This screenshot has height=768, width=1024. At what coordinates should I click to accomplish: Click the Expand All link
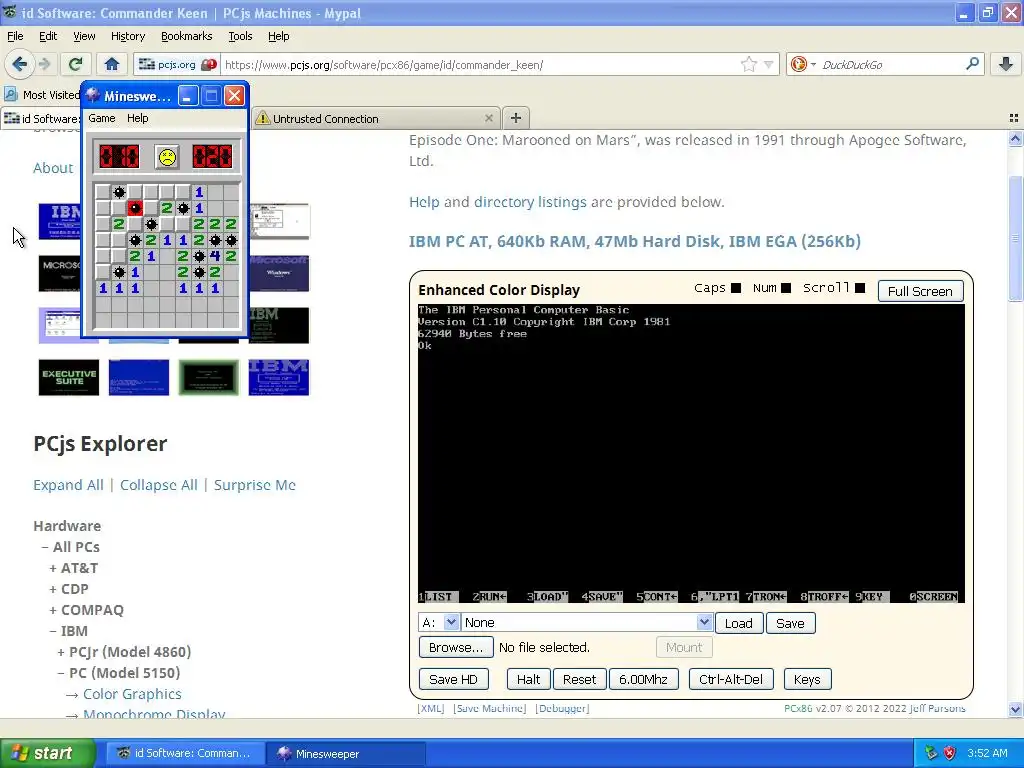tap(69, 485)
